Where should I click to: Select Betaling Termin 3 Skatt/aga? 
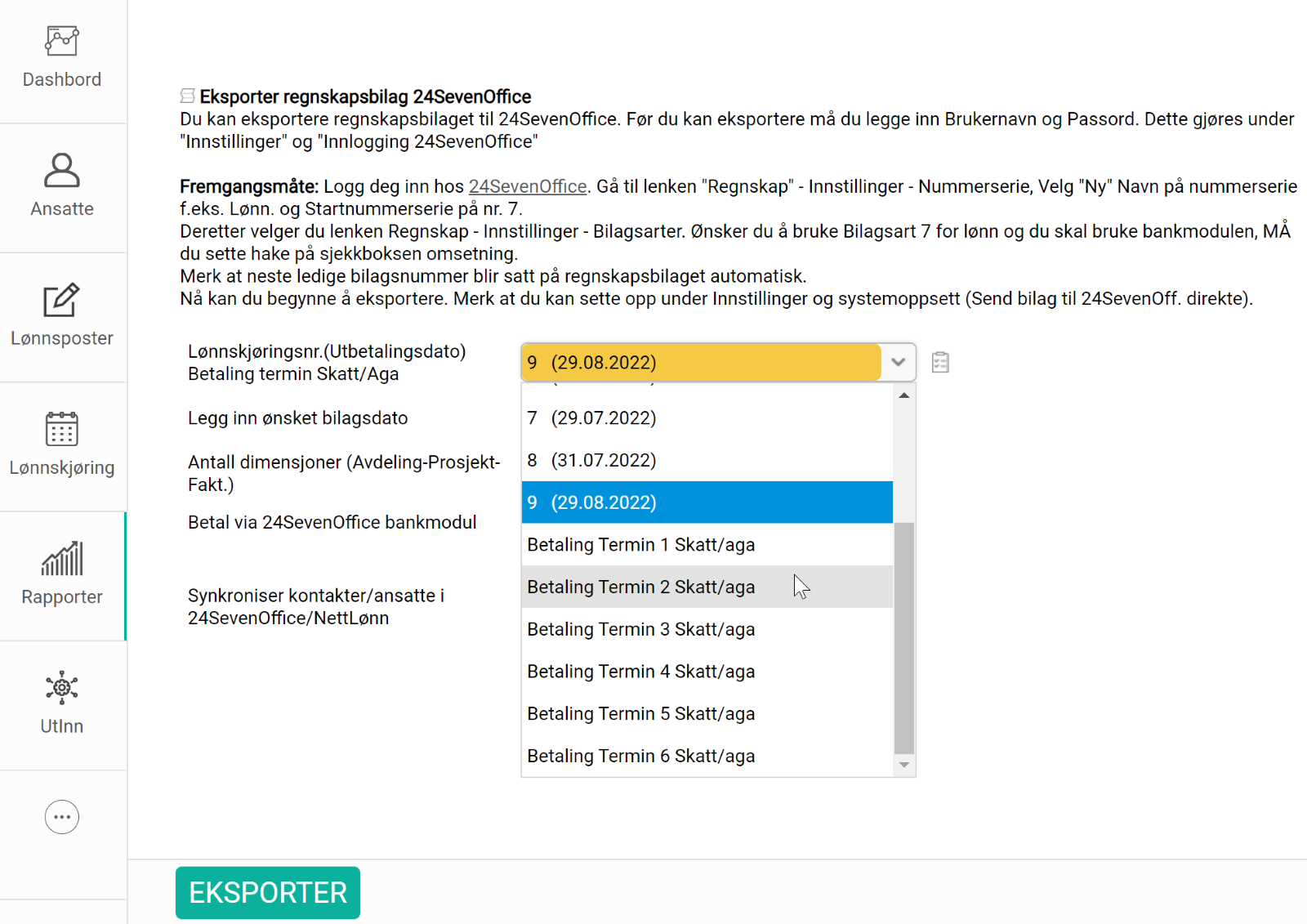tap(707, 629)
